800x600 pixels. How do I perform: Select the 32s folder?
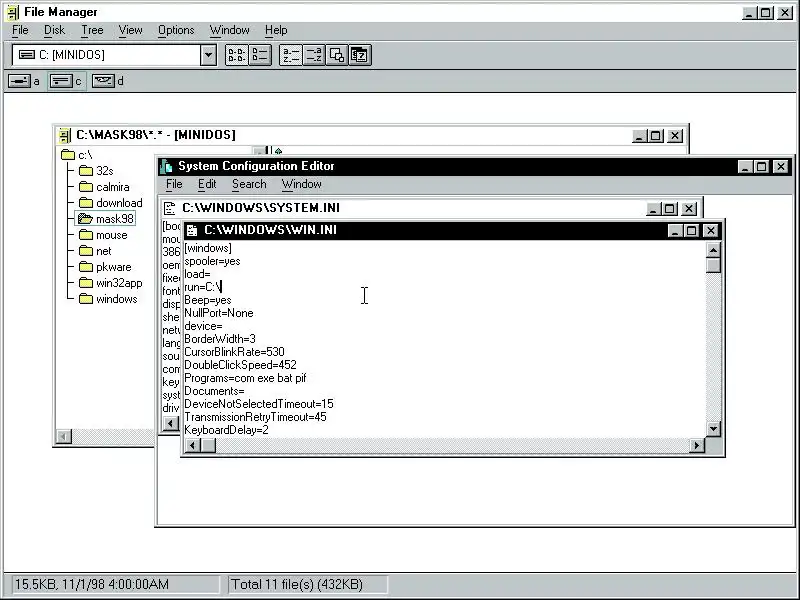click(96, 170)
